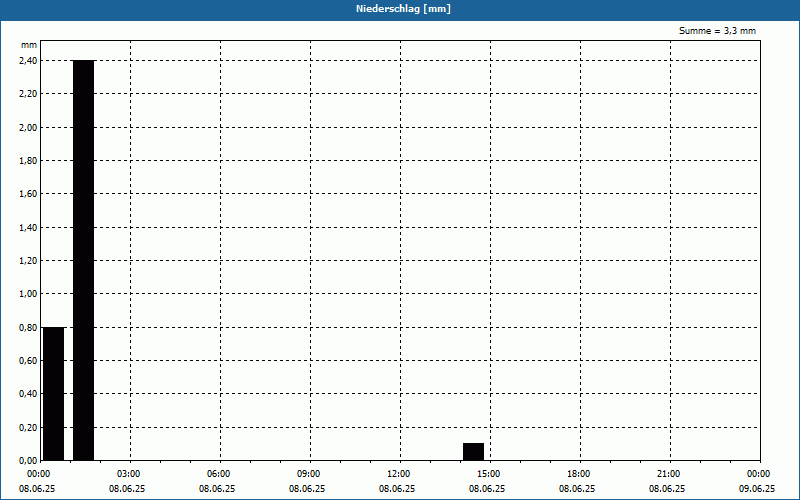This screenshot has width=800, height=500.
Task: Click the 03:00 time axis label
Action: 129,474
